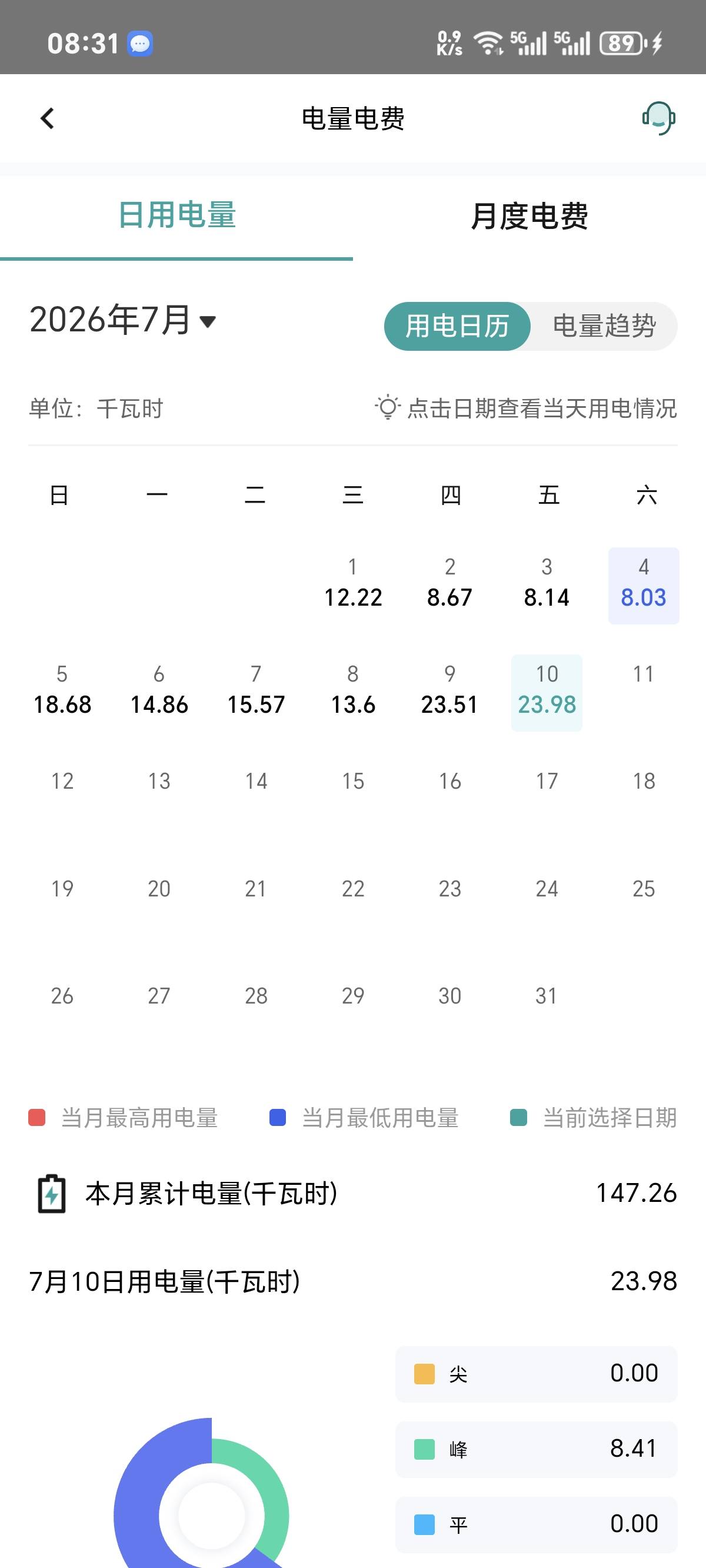The image size is (706, 1568).
Task: Tap date 31 in calendar
Action: pos(547,996)
